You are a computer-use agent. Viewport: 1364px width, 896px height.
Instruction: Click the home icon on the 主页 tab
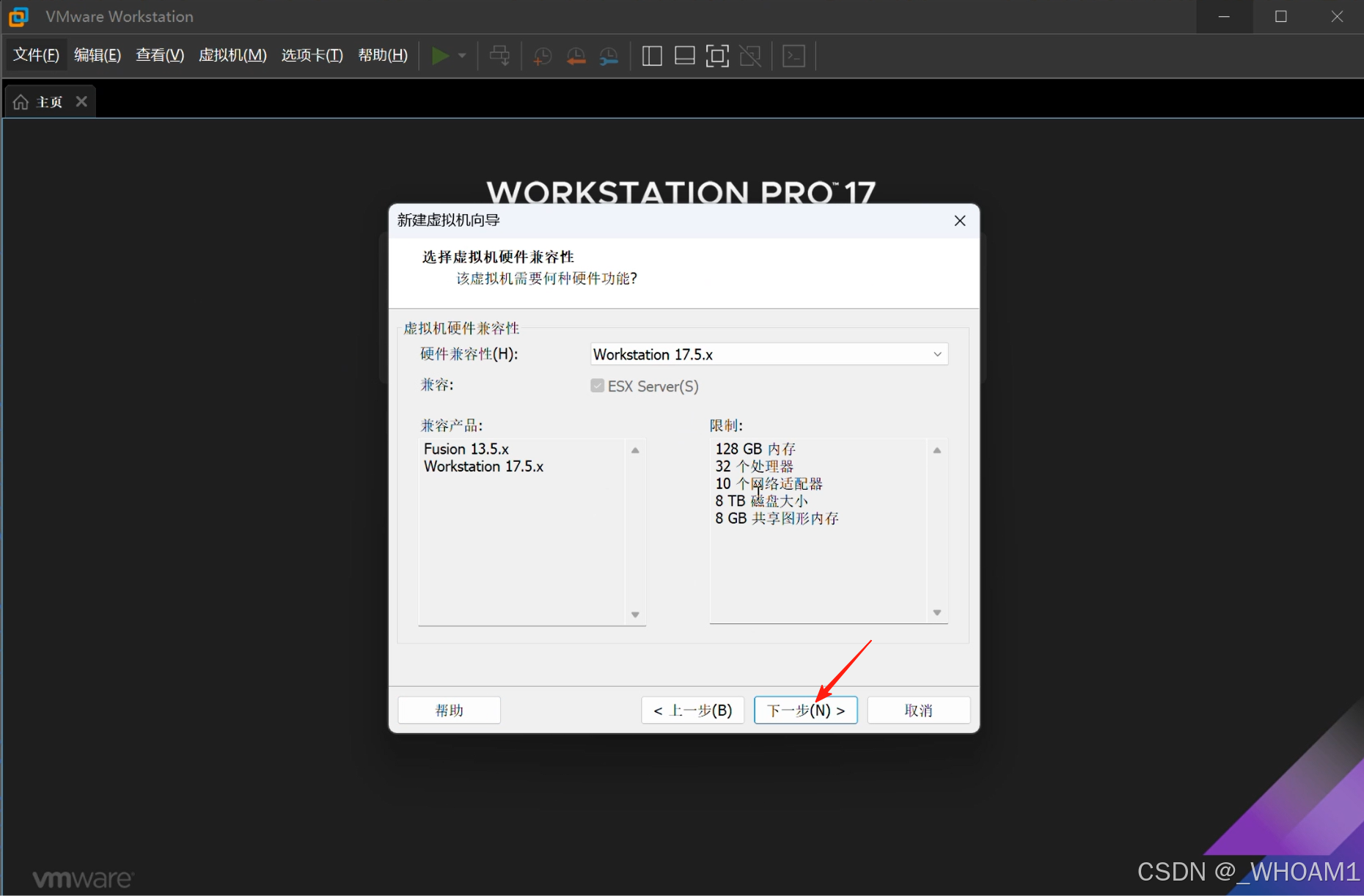[x=21, y=102]
